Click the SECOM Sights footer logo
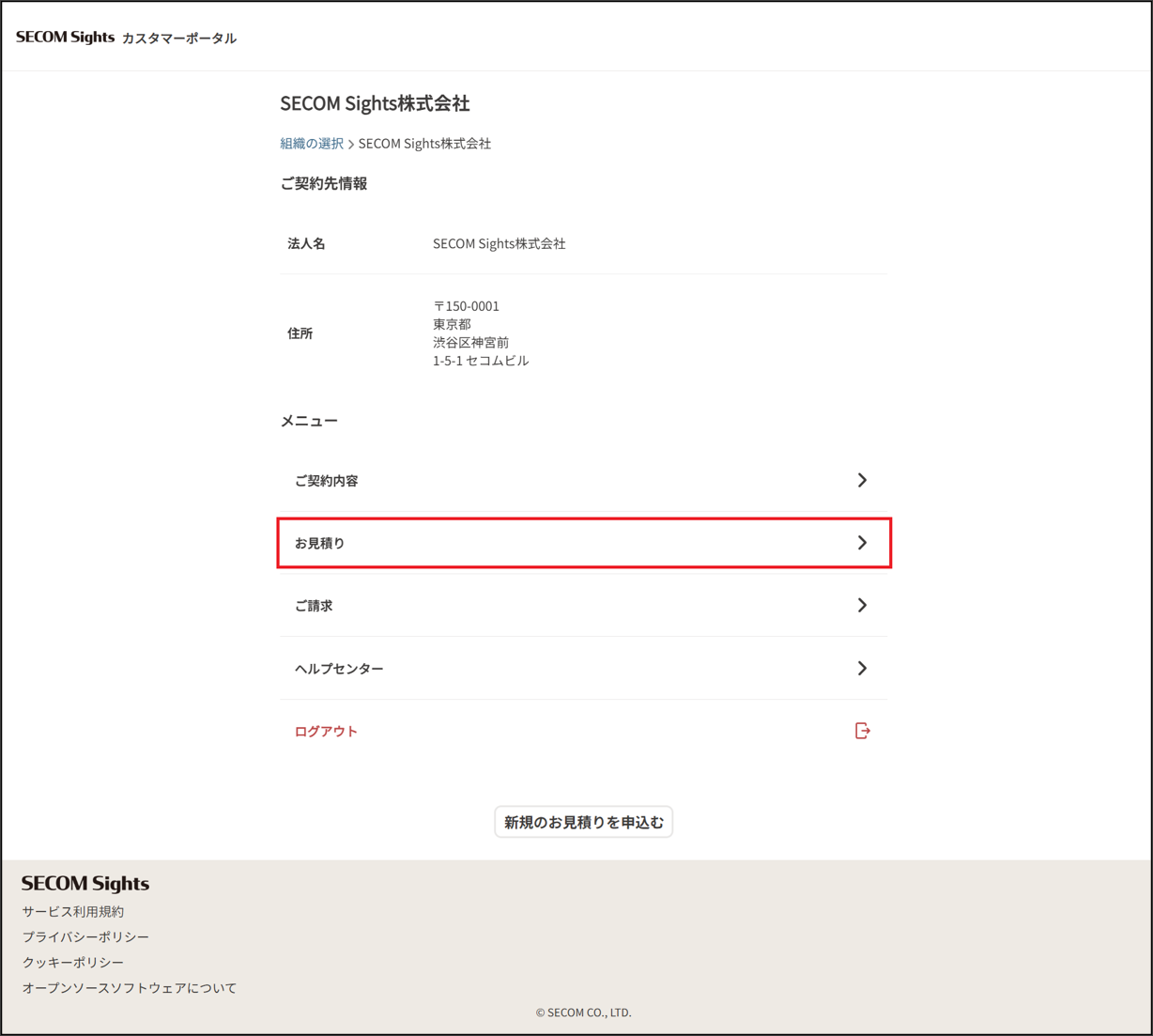Image resolution: width=1153 pixels, height=1036 pixels. (85, 884)
